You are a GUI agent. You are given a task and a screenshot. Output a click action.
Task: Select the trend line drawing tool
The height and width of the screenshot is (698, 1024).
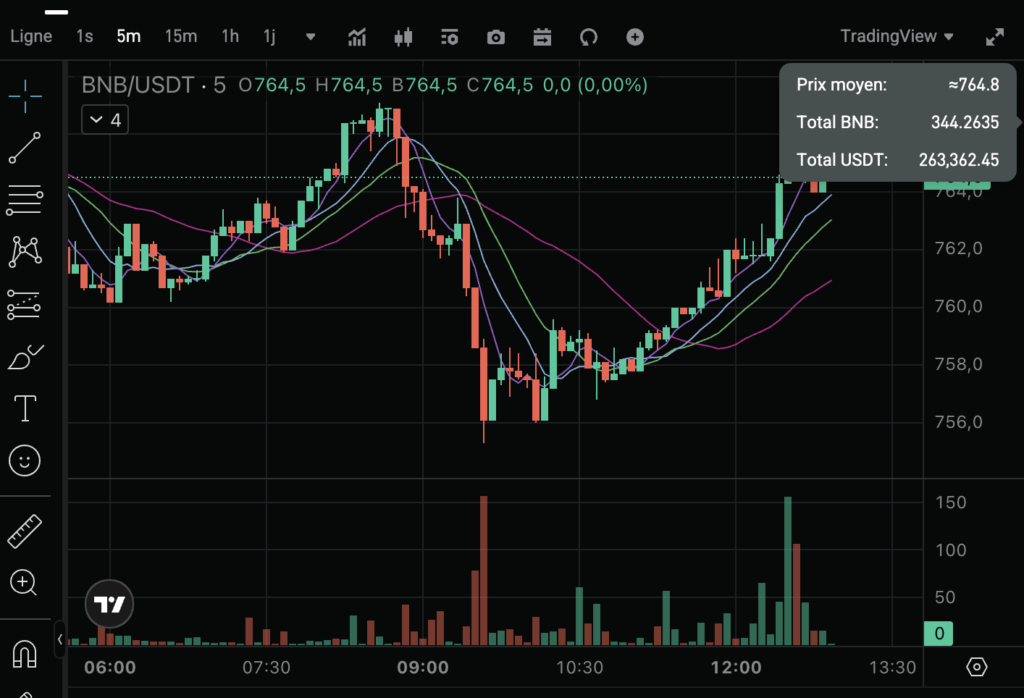[x=23, y=149]
